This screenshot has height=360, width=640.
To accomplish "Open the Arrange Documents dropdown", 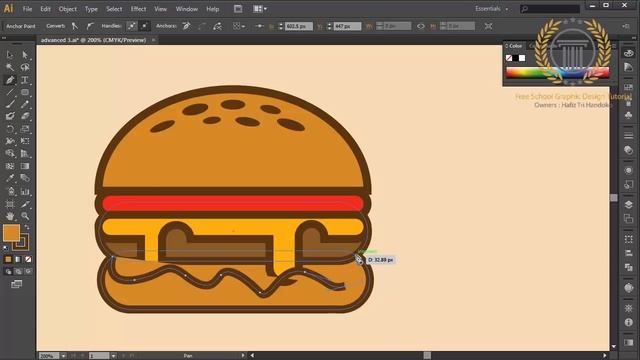I will 260,9.
